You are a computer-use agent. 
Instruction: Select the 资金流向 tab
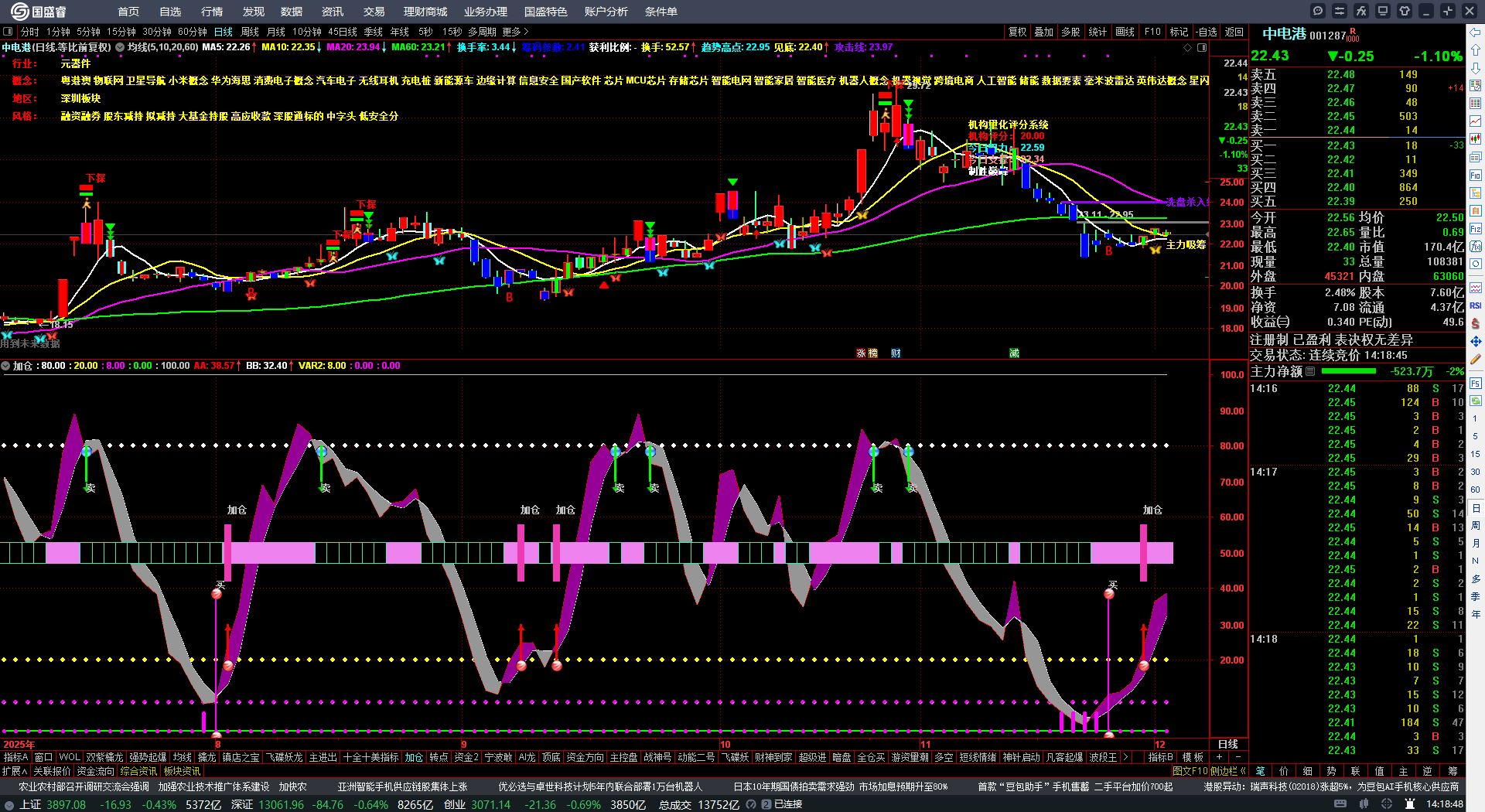96,771
